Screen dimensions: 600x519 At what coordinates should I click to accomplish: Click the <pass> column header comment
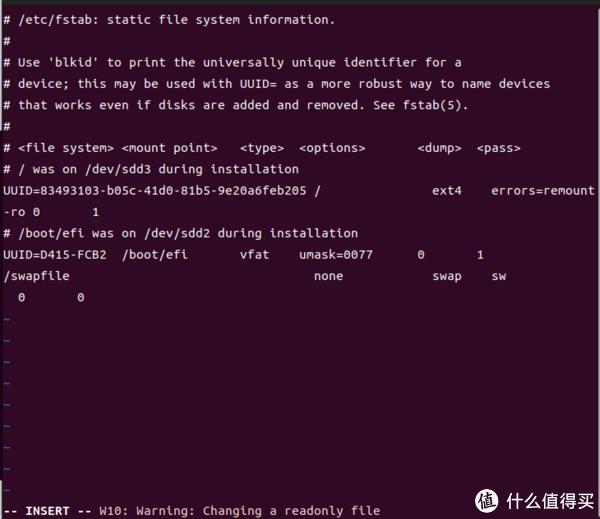pyautogui.click(x=499, y=148)
